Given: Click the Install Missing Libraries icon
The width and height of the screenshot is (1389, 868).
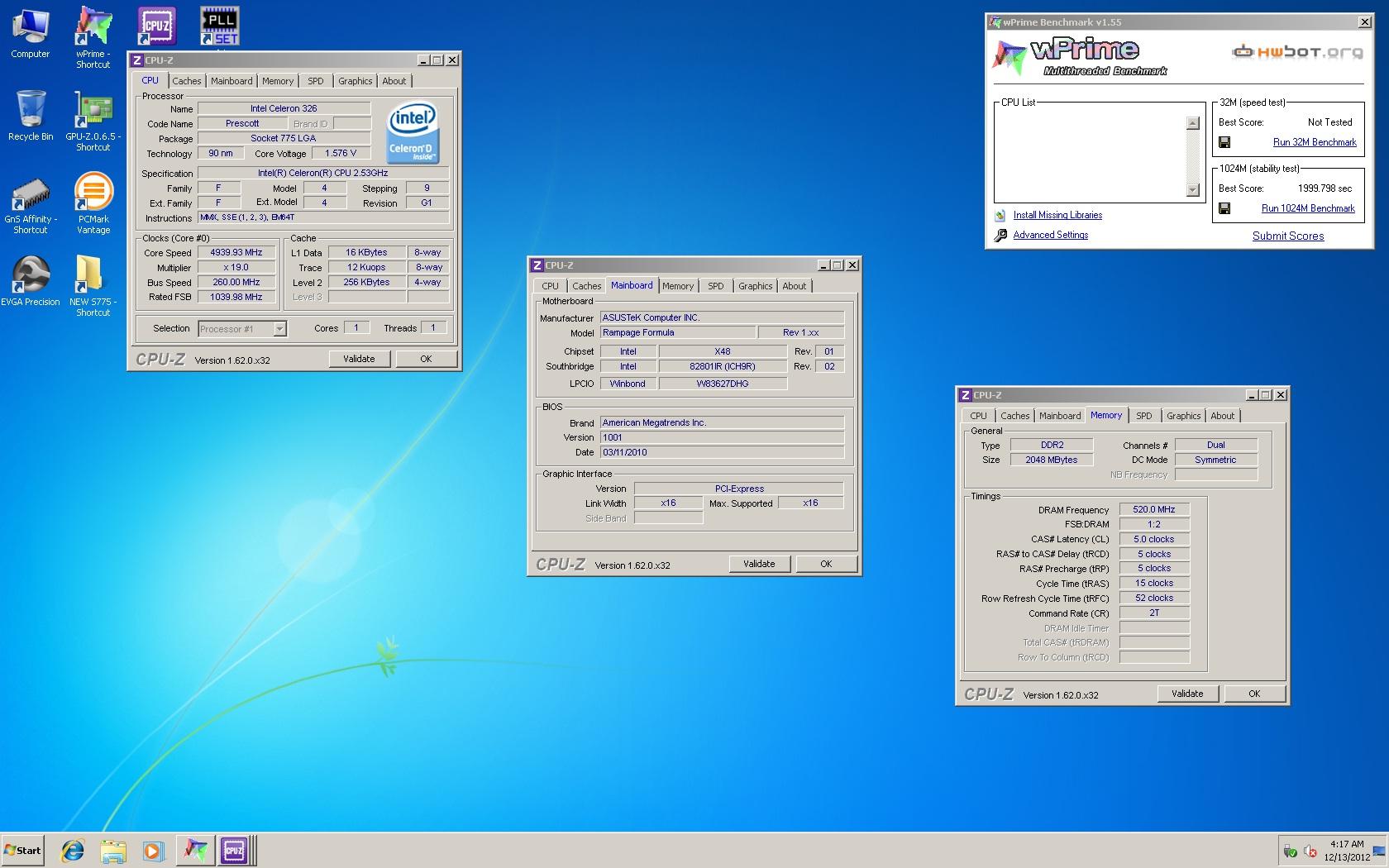Looking at the screenshot, I should (1000, 215).
